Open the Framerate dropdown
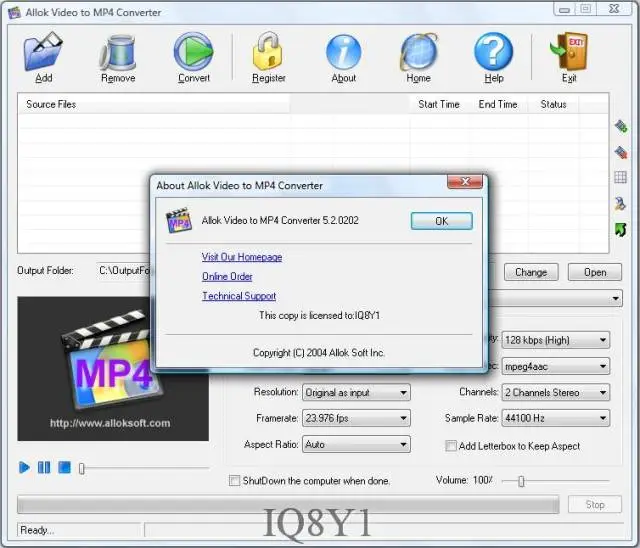 tap(356, 418)
